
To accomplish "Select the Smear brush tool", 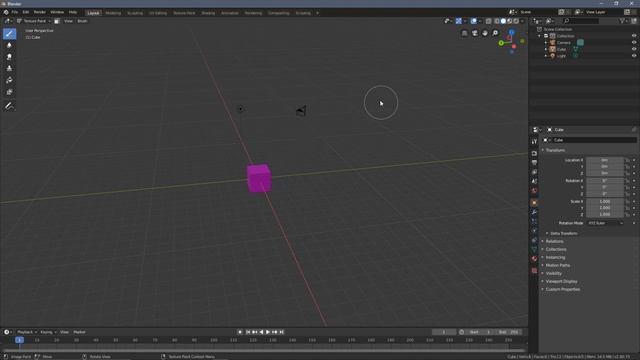I will (9, 57).
